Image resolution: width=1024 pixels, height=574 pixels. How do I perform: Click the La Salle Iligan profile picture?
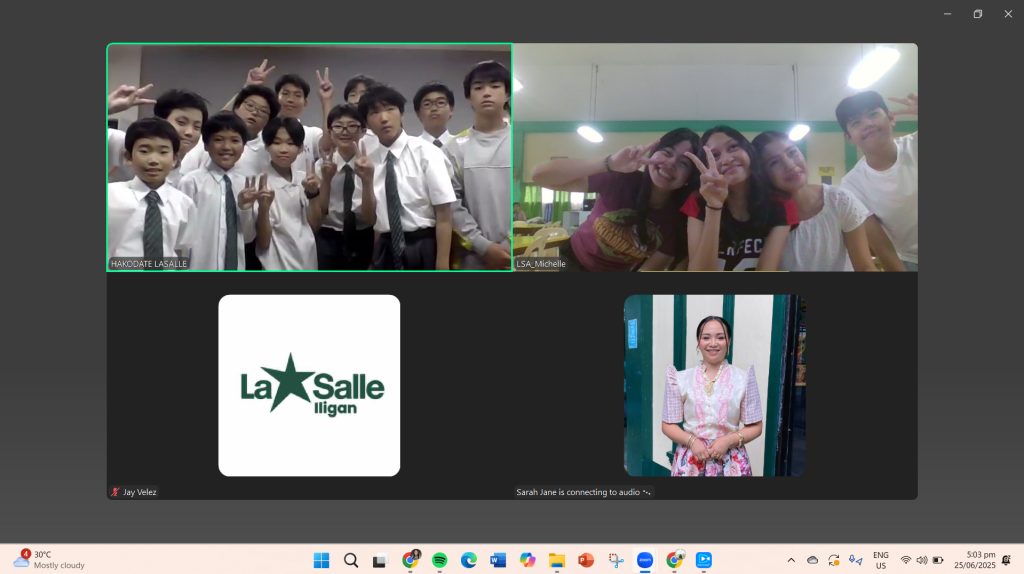[x=309, y=385]
